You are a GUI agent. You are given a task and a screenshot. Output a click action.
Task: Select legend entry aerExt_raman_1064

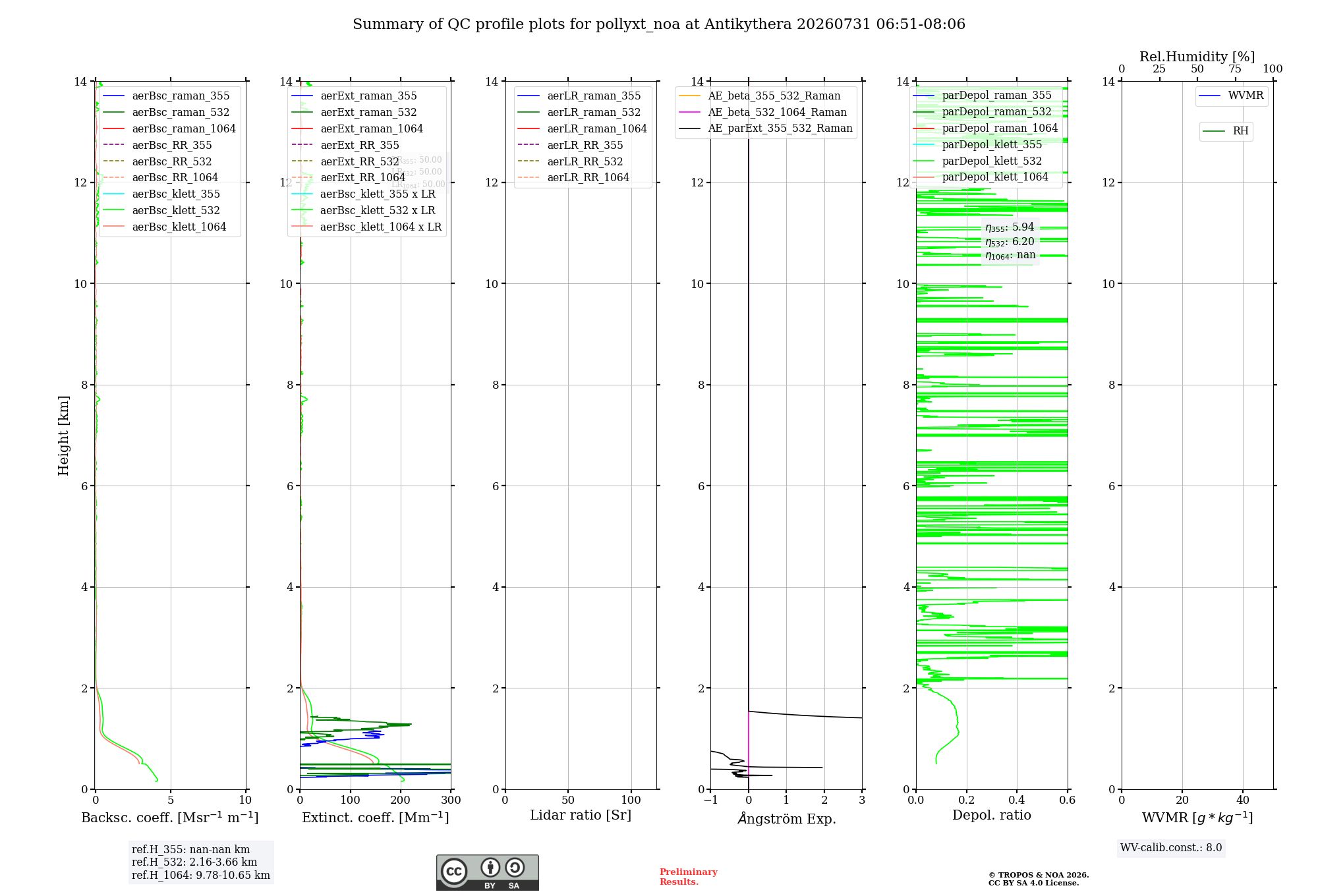pyautogui.click(x=357, y=128)
